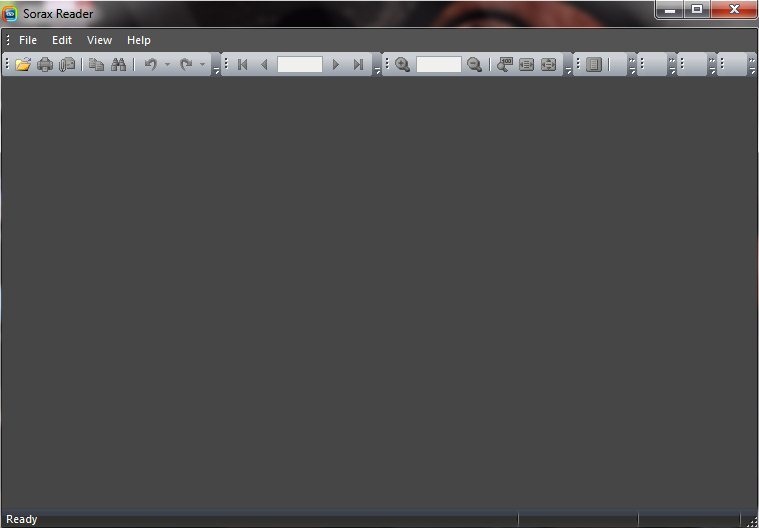Open Find with the binoculars icon

(119, 64)
